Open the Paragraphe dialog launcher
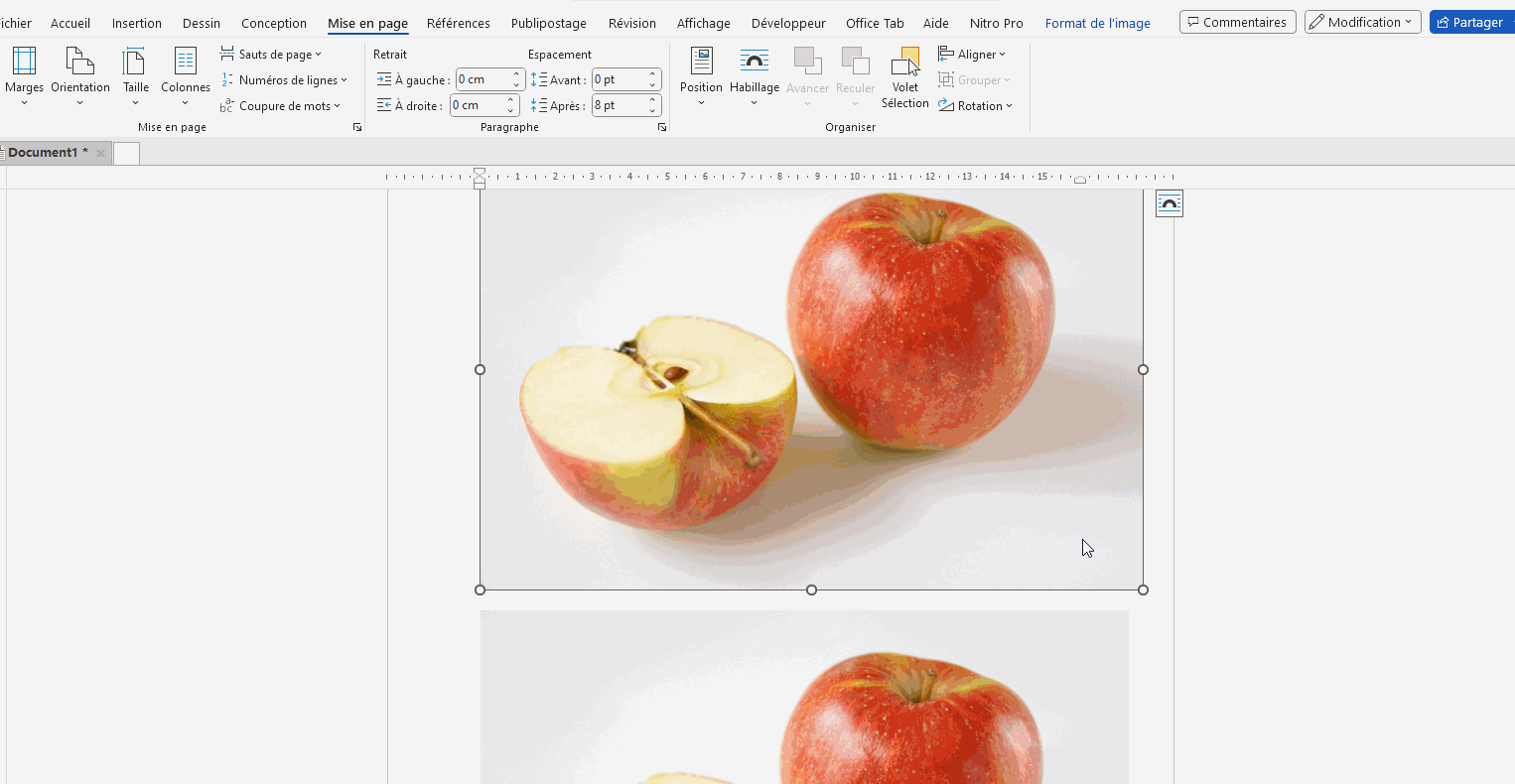 (662, 127)
